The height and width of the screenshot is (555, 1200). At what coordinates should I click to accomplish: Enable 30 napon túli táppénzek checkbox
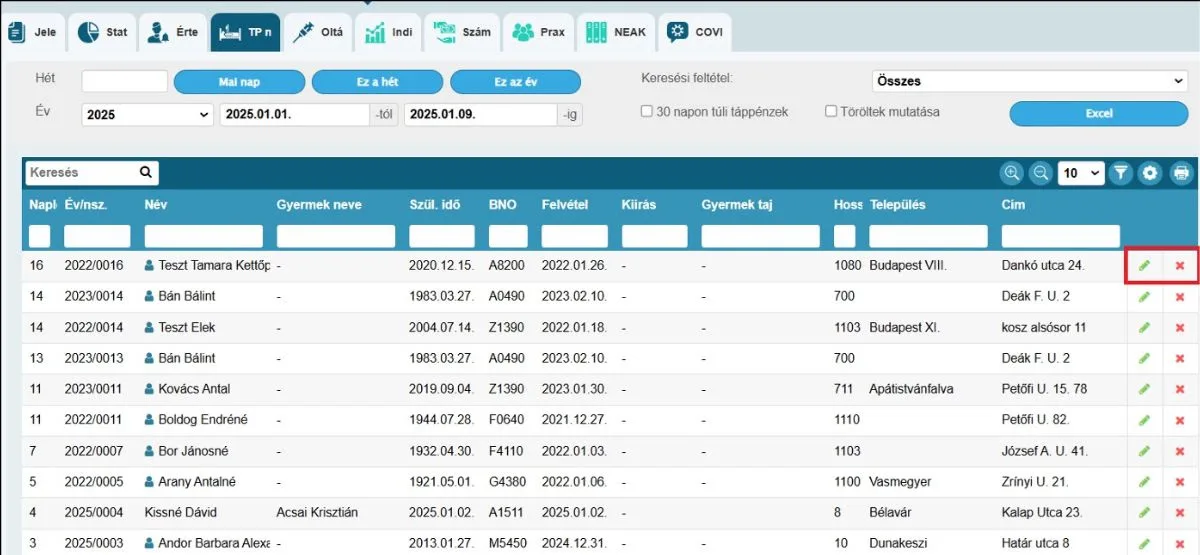(x=647, y=112)
